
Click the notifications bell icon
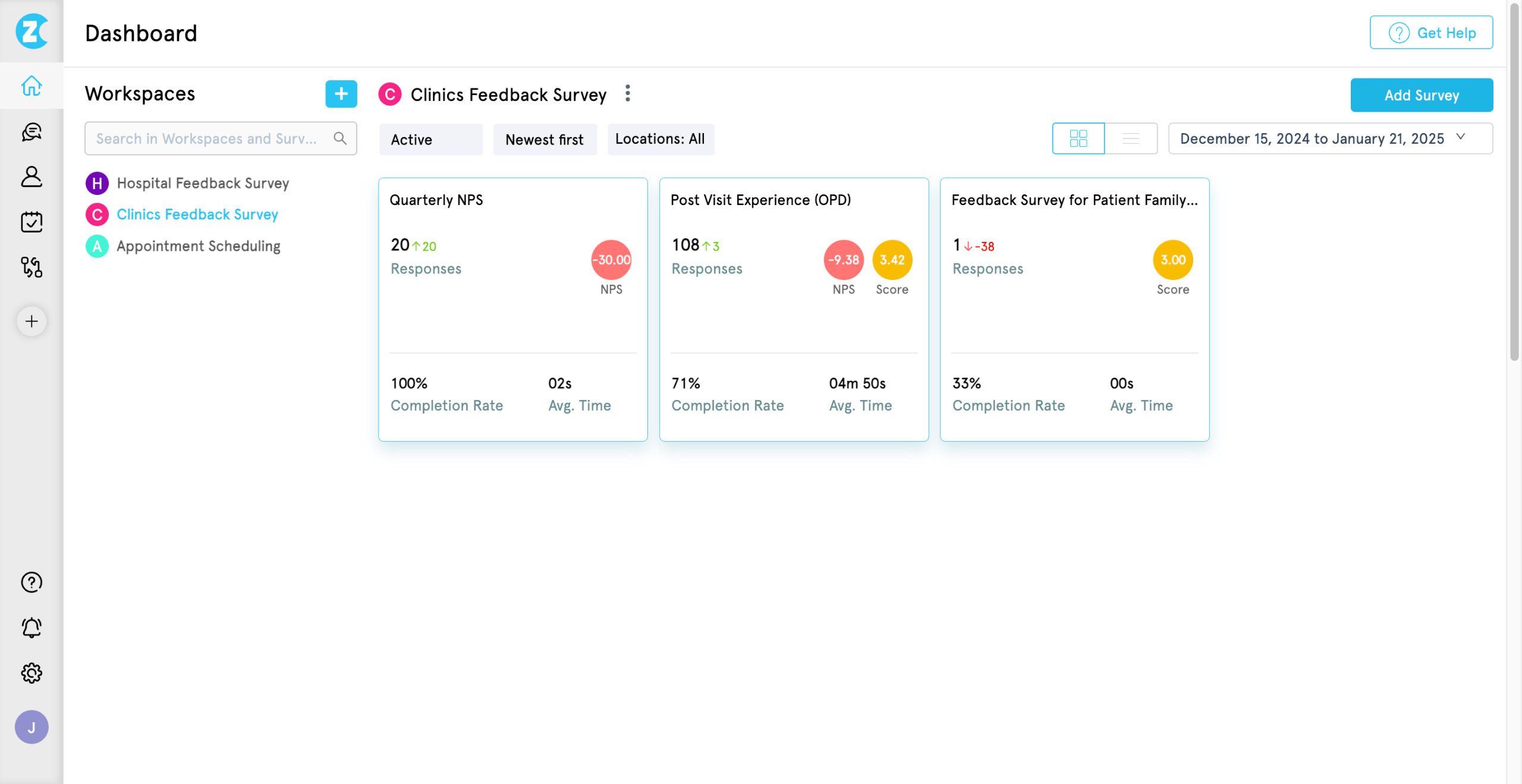[x=32, y=628]
